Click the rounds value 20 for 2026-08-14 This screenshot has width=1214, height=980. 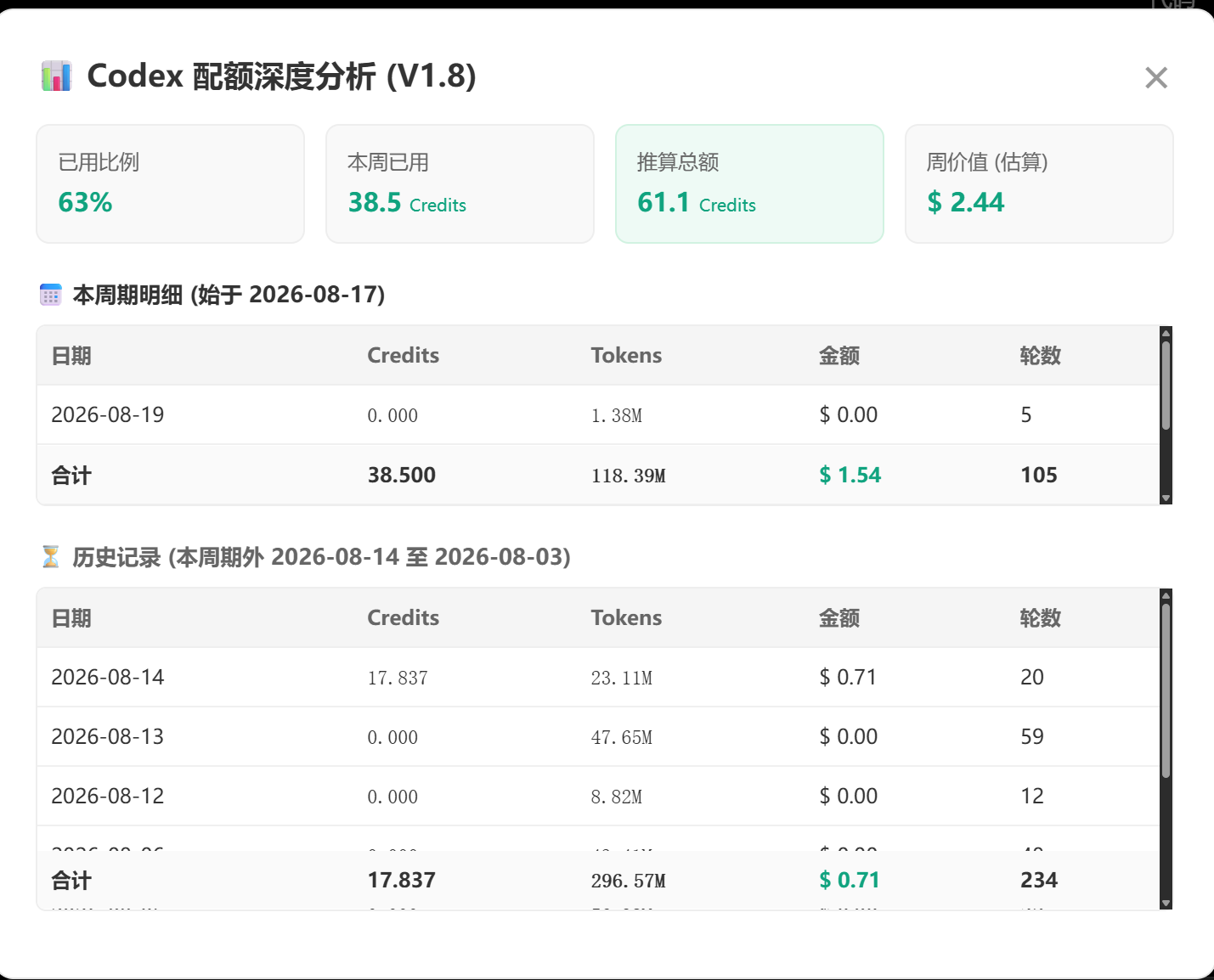(x=1032, y=677)
